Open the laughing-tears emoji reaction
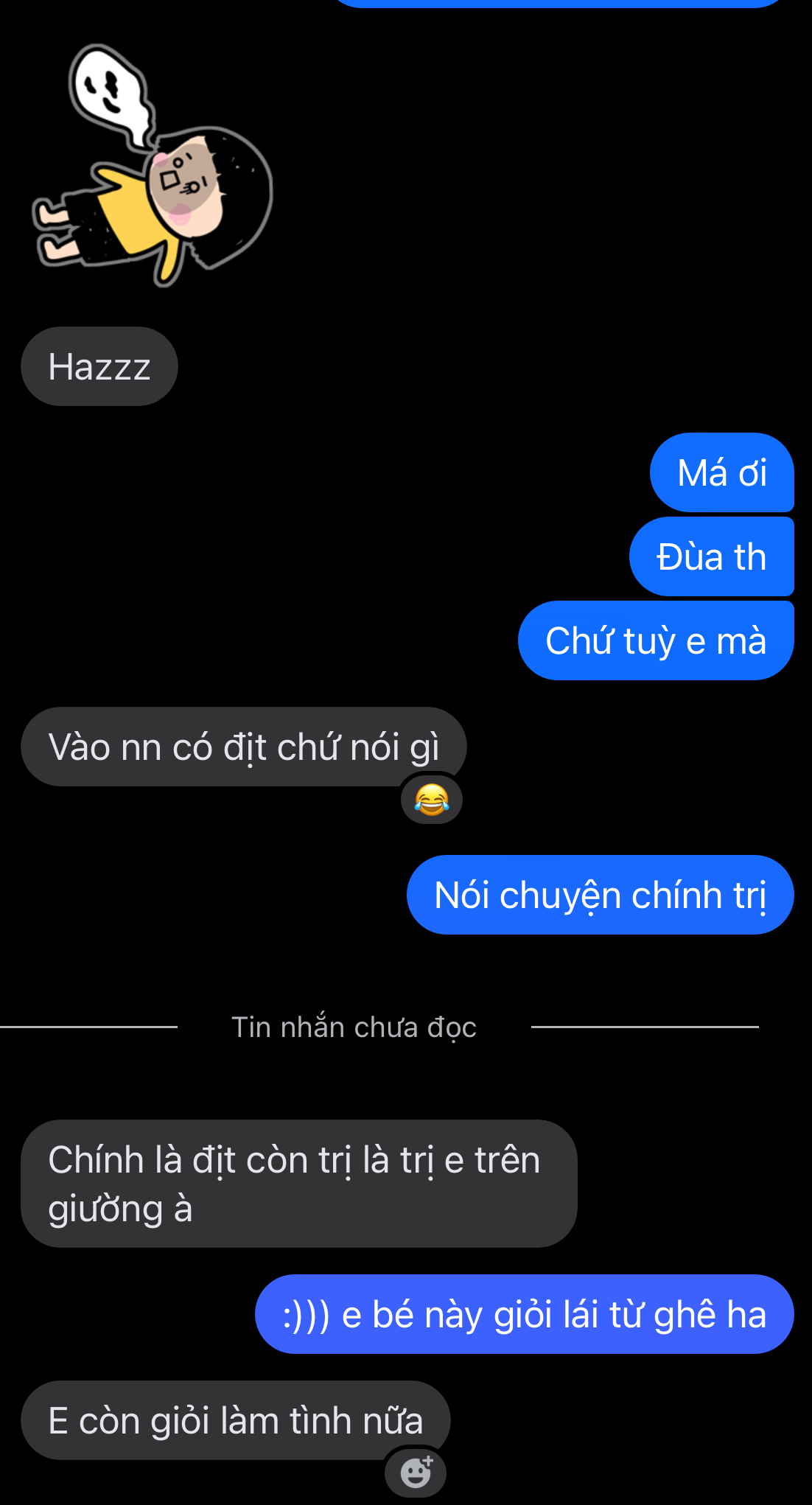The width and height of the screenshot is (812, 1505). [x=432, y=800]
